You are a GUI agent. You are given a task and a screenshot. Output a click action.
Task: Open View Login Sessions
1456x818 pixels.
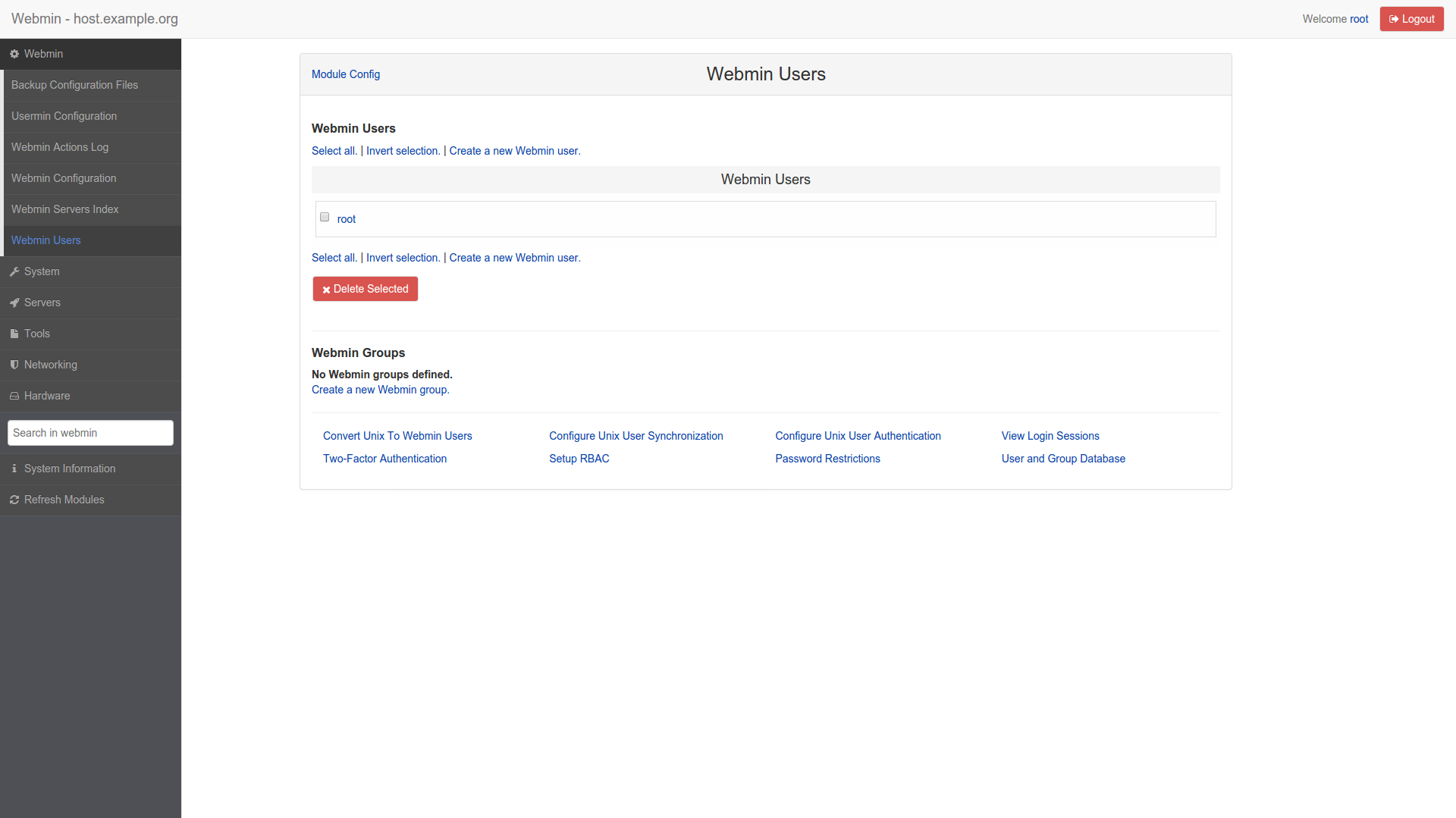pos(1050,436)
